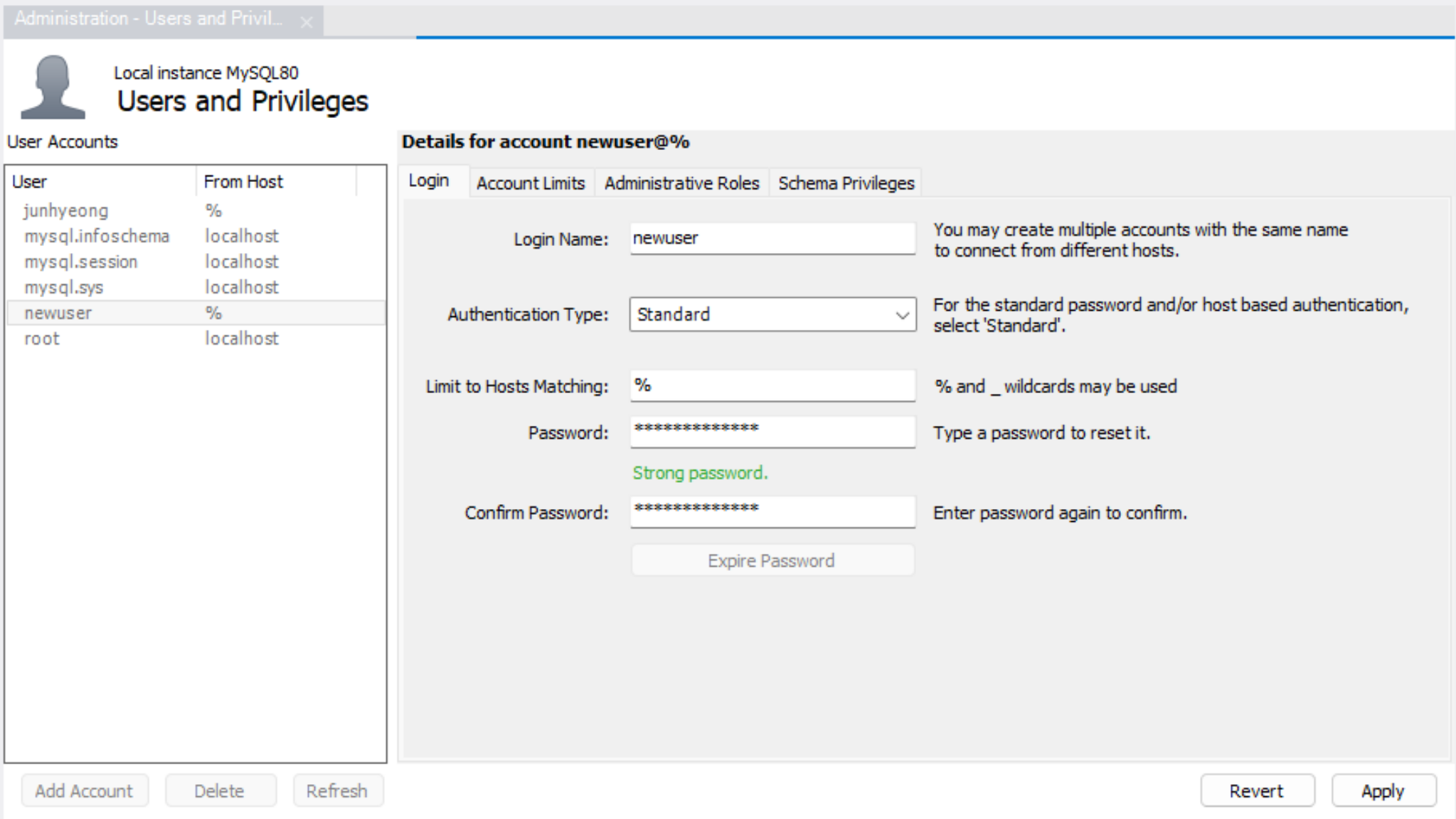Select junhyeong in user accounts list
Image resolution: width=1456 pixels, height=819 pixels.
tap(66, 211)
